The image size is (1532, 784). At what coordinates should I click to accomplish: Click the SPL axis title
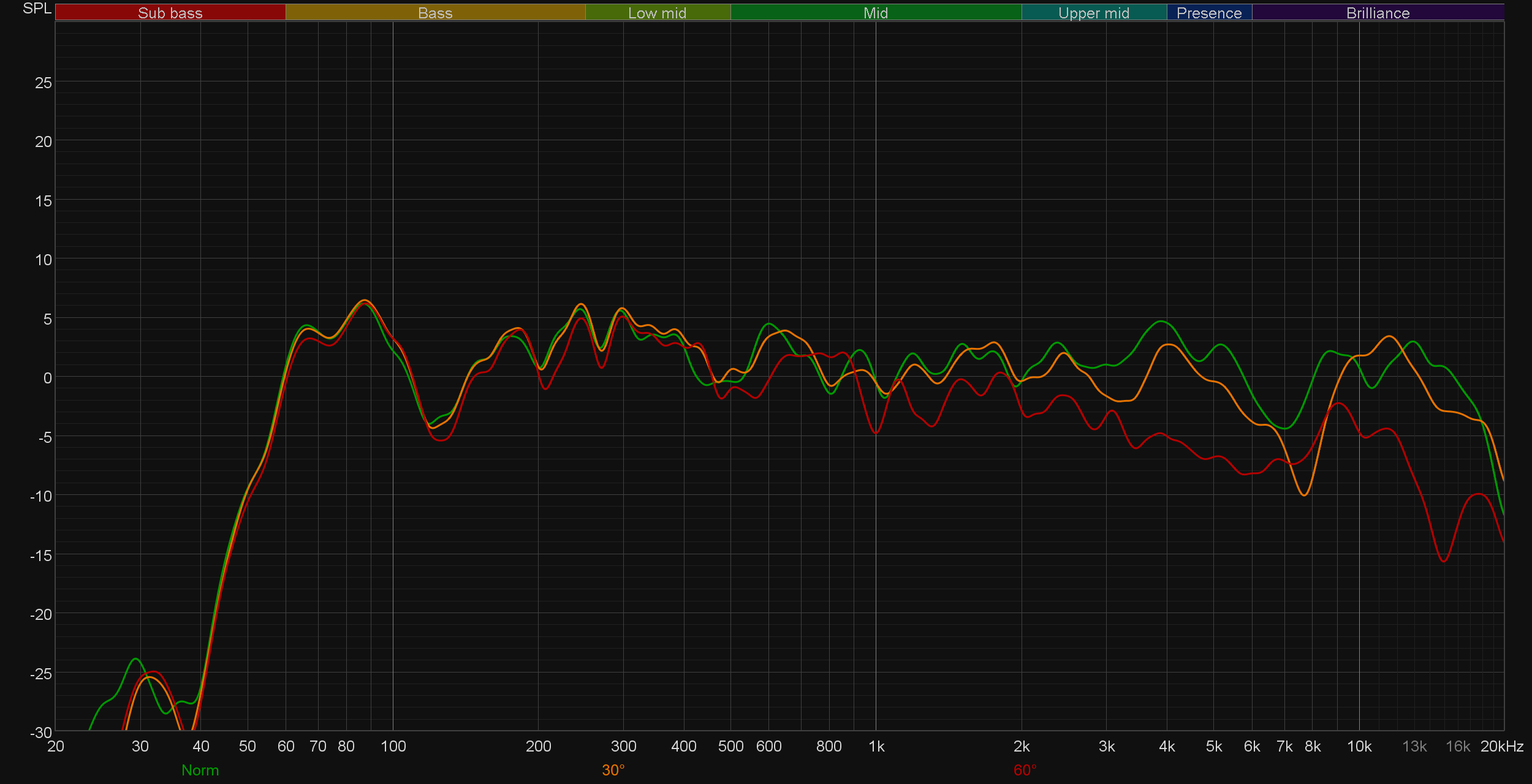coord(37,9)
